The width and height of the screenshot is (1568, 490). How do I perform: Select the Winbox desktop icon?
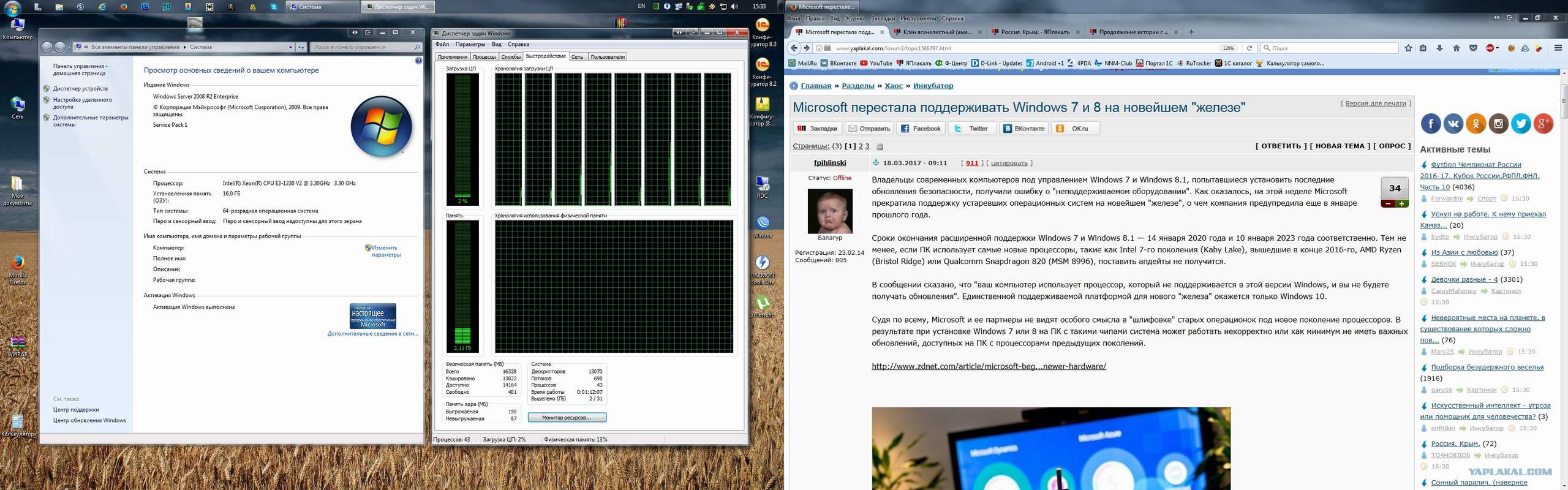[763, 227]
